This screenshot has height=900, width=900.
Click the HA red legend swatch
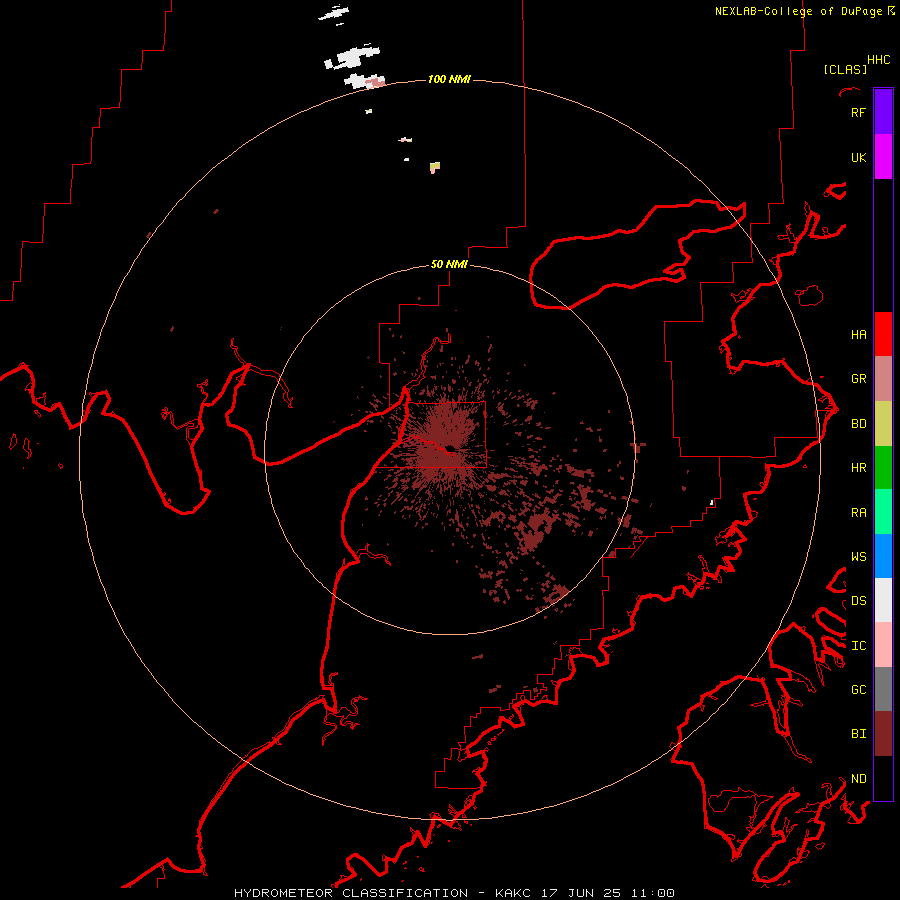[883, 334]
